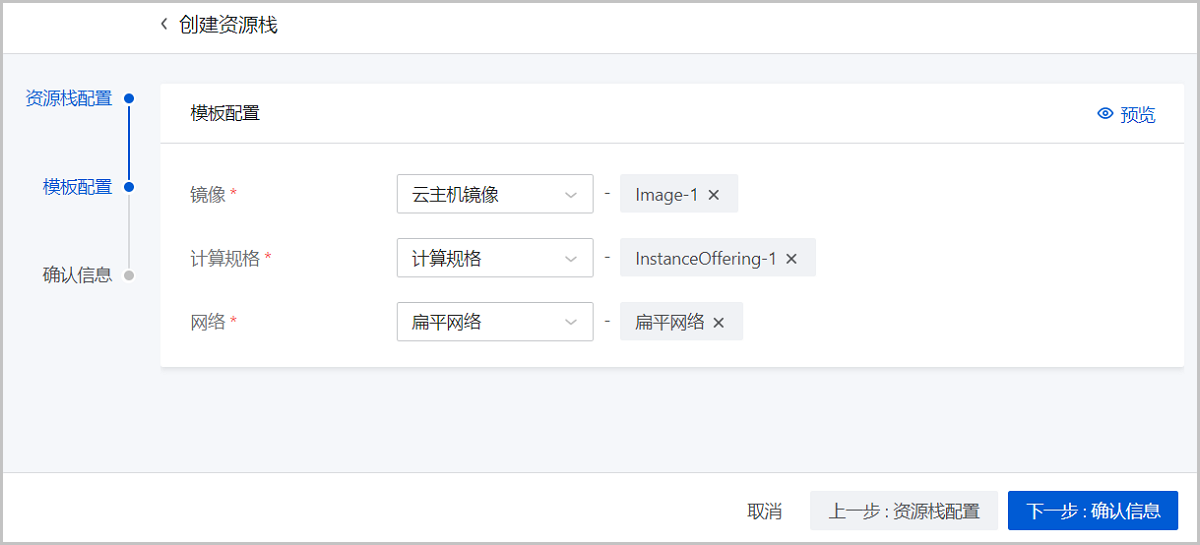Click the gray 确认信息 step dot
This screenshot has width=1200, height=545.
click(x=129, y=275)
